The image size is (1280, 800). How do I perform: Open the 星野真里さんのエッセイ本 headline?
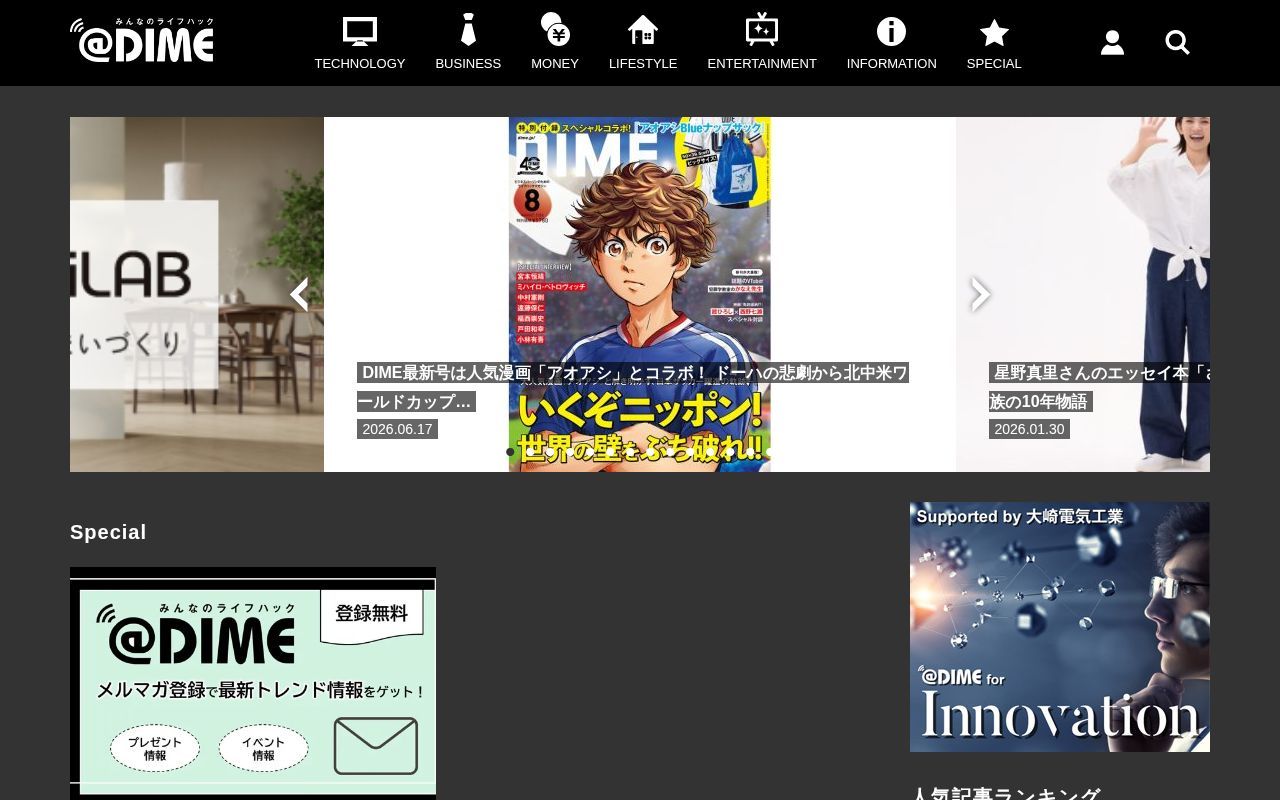(1099, 387)
